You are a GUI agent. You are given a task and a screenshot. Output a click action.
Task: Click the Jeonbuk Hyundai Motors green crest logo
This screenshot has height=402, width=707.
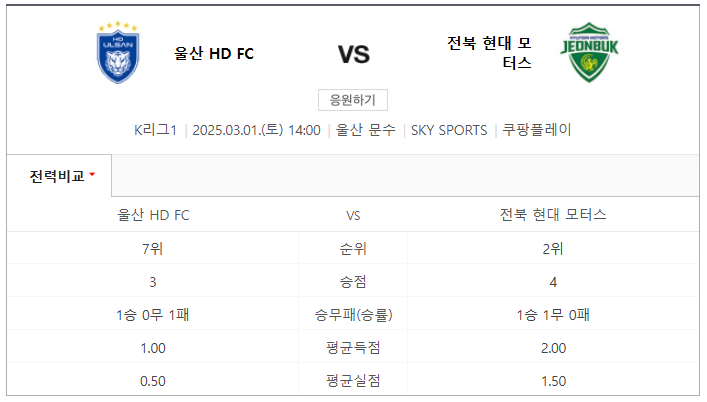pos(589,52)
